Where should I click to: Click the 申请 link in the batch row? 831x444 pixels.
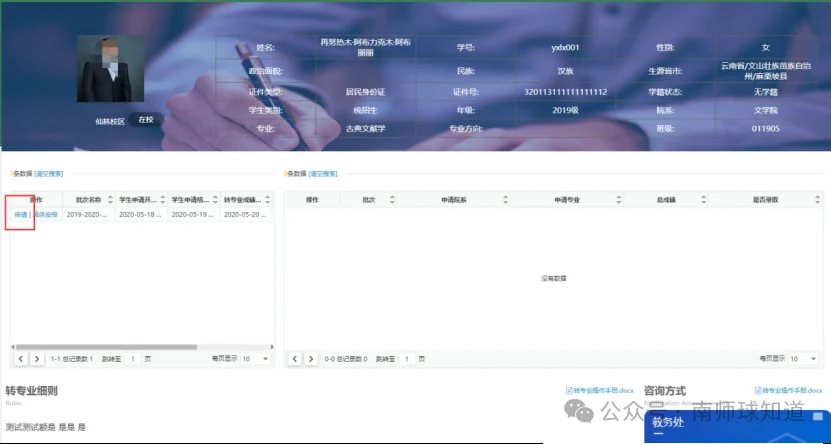tap(21, 215)
